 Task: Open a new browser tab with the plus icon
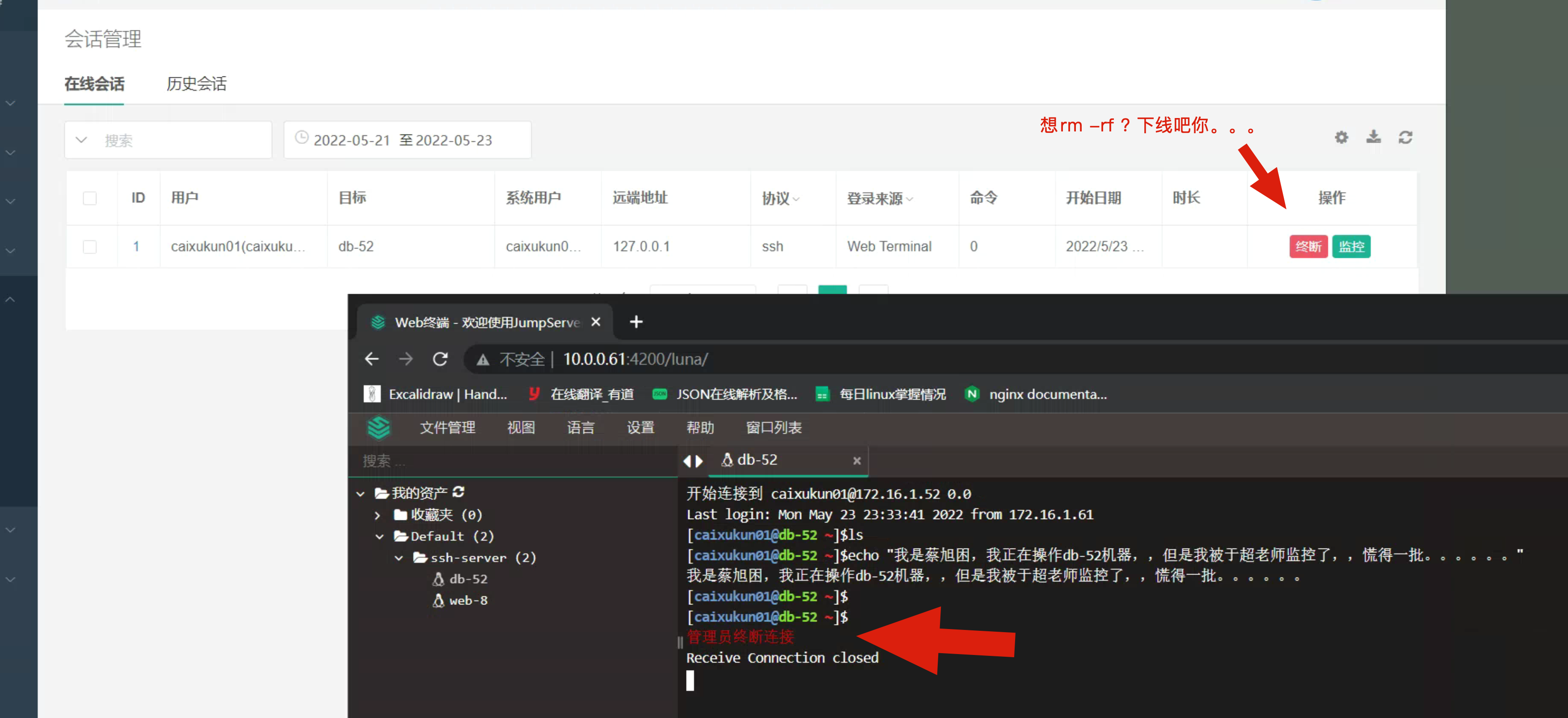click(x=636, y=322)
